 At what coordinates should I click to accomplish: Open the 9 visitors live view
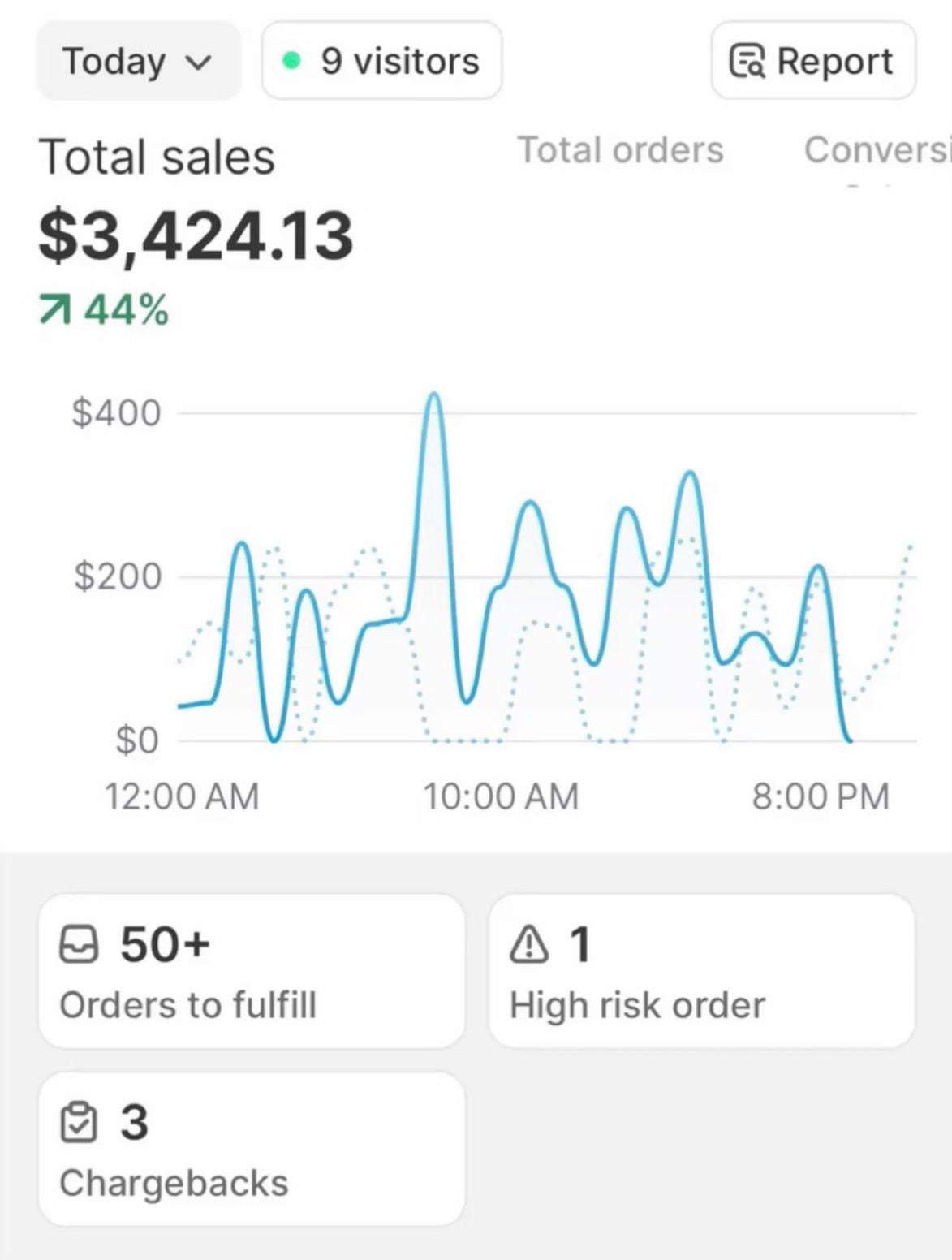point(382,61)
